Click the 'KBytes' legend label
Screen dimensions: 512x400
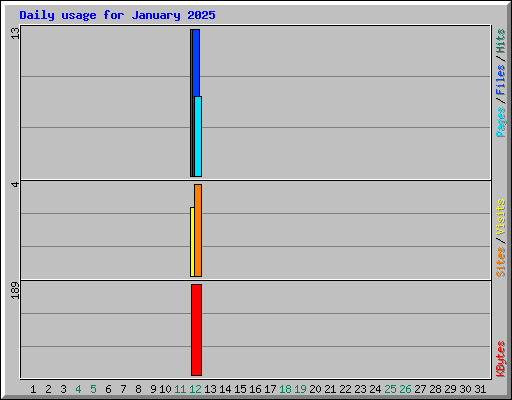[500, 359]
